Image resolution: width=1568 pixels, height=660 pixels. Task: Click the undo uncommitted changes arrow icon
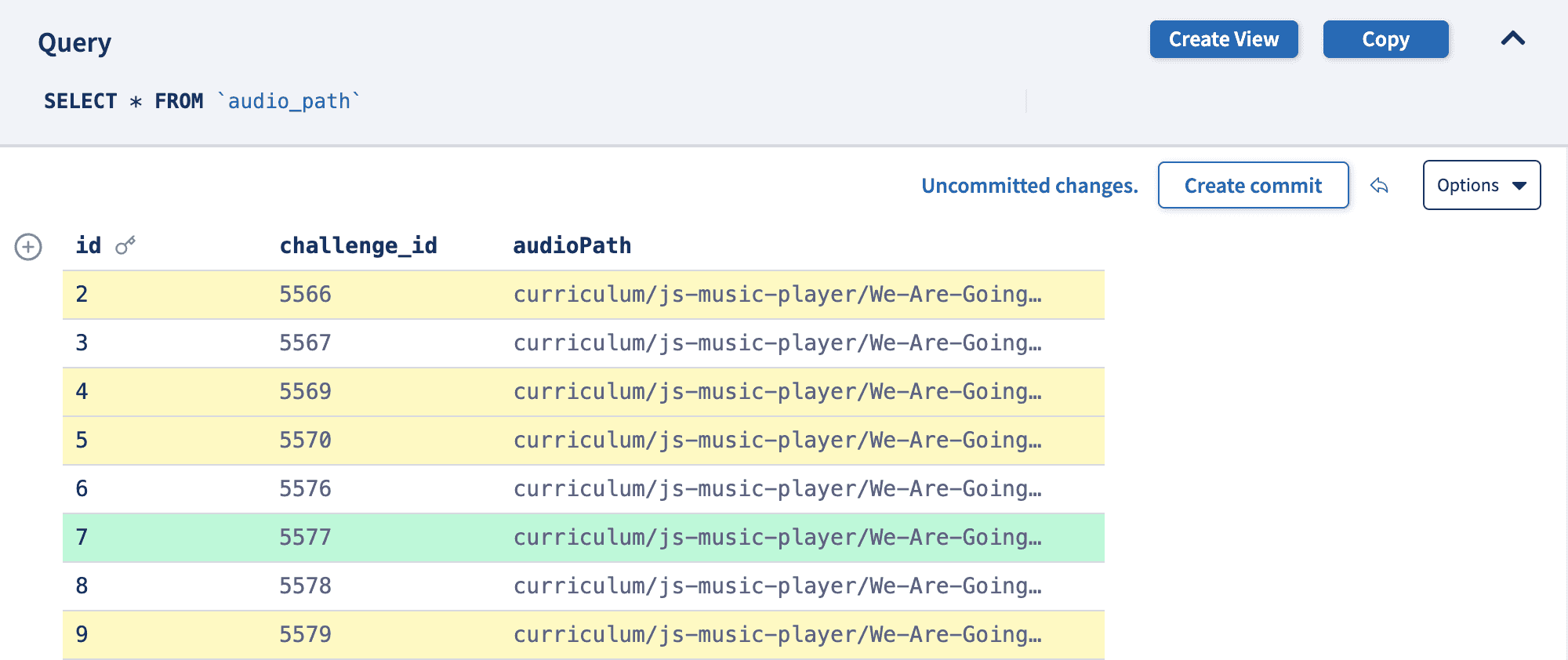pos(1379,186)
